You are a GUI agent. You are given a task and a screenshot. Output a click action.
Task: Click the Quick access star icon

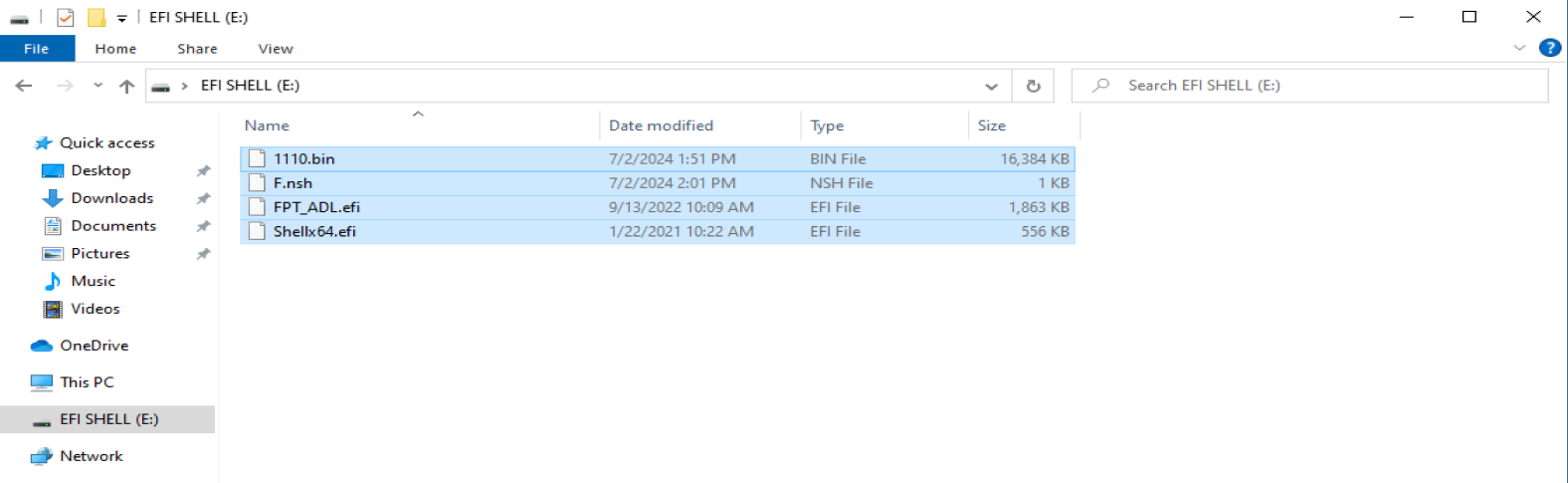pos(43,143)
